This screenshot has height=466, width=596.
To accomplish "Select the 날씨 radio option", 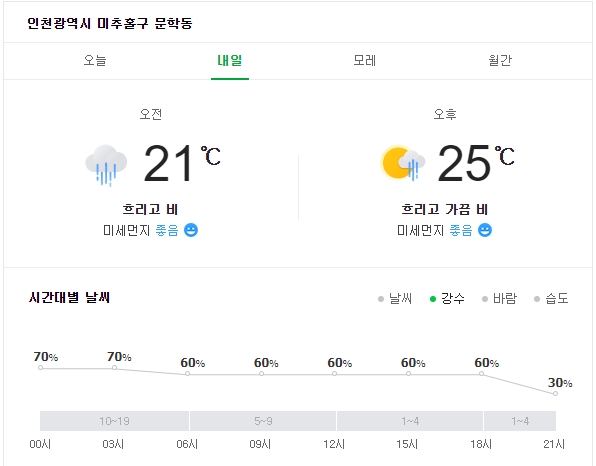I will tap(395, 299).
